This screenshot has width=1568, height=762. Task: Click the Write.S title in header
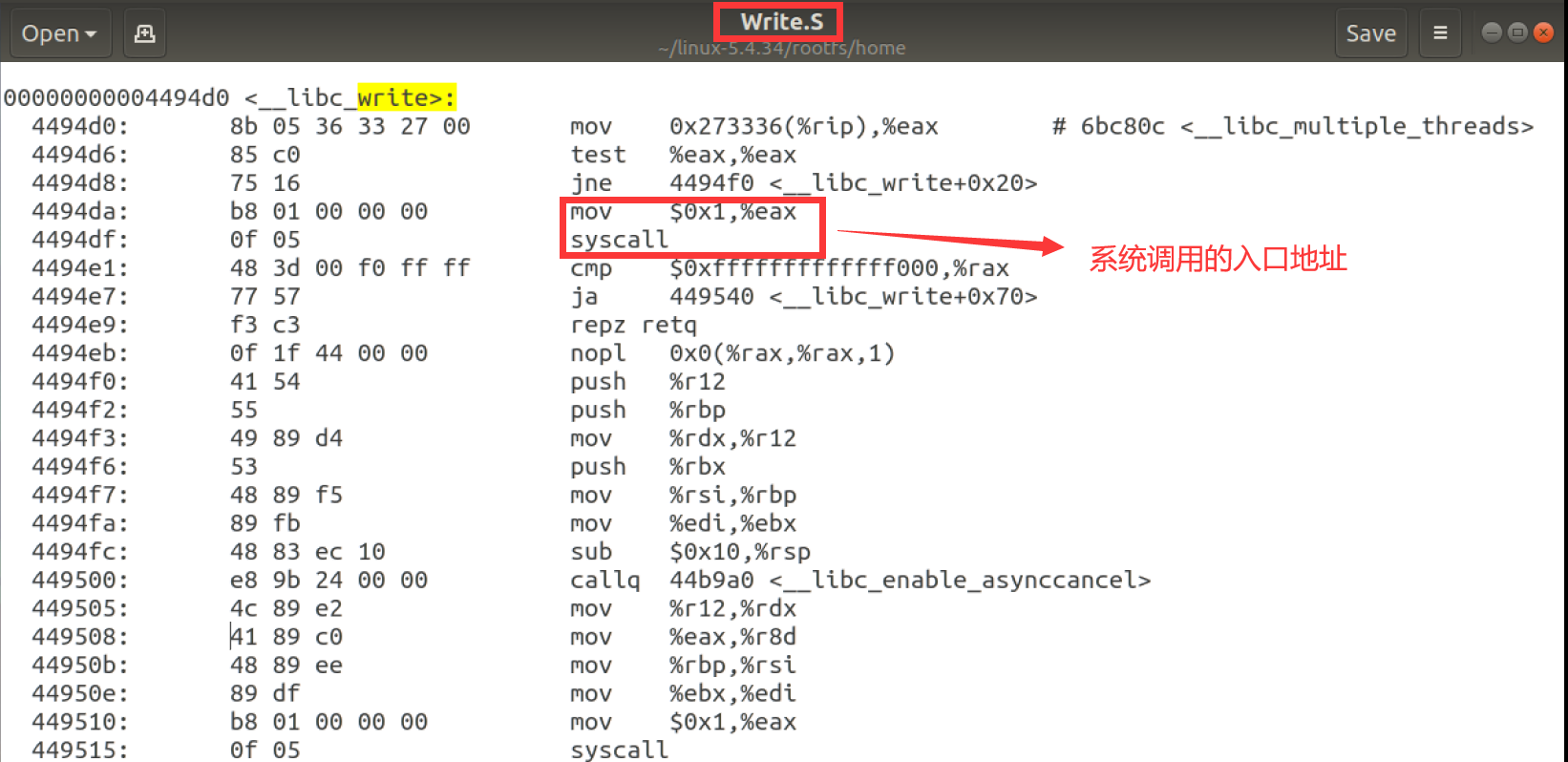point(781,22)
